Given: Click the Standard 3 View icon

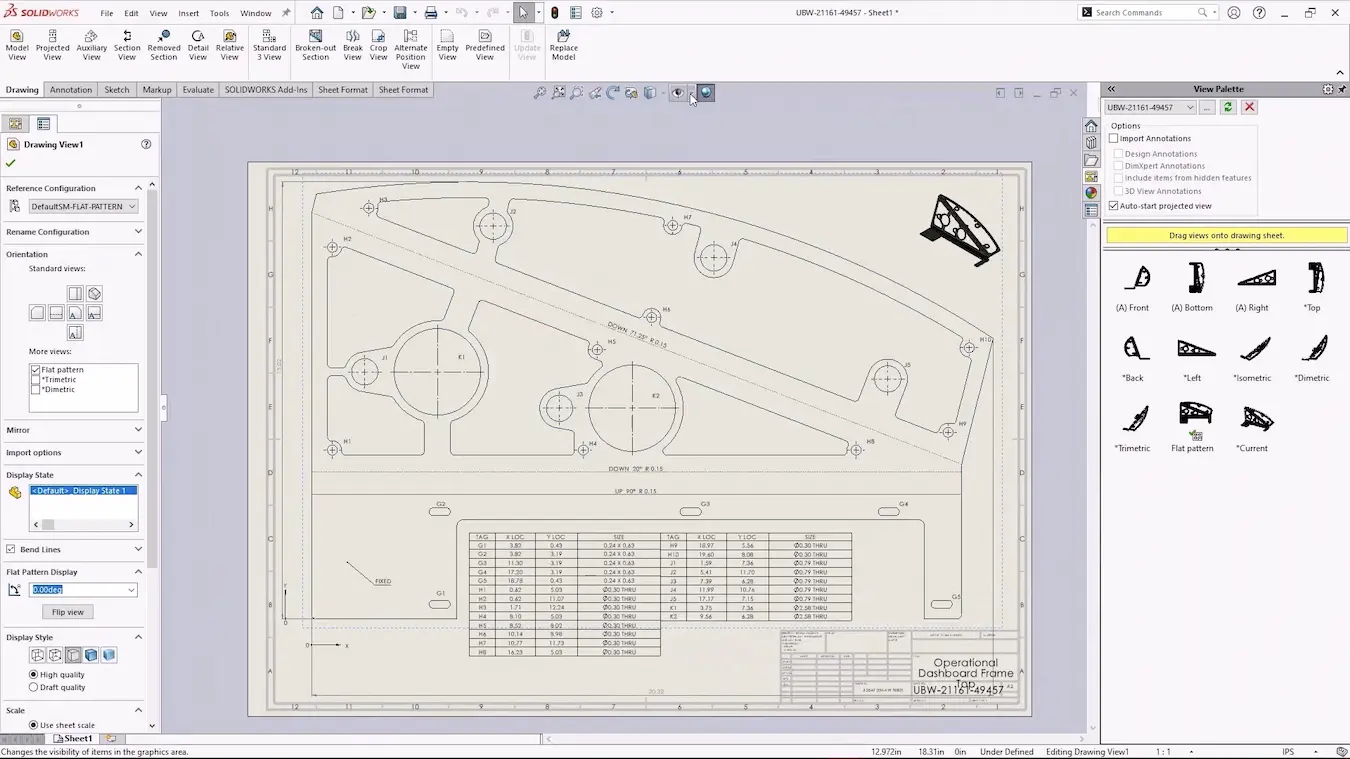Looking at the screenshot, I should pos(269,45).
